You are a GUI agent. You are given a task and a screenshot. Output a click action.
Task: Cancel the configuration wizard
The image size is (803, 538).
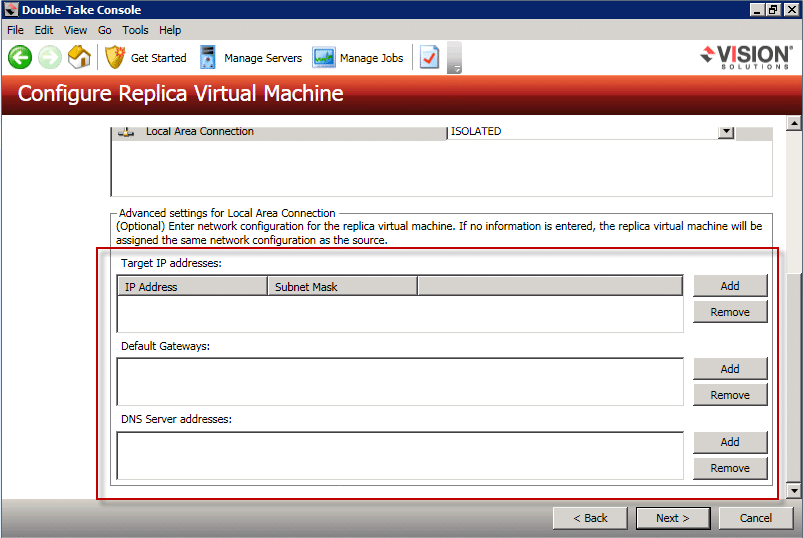coord(756,518)
